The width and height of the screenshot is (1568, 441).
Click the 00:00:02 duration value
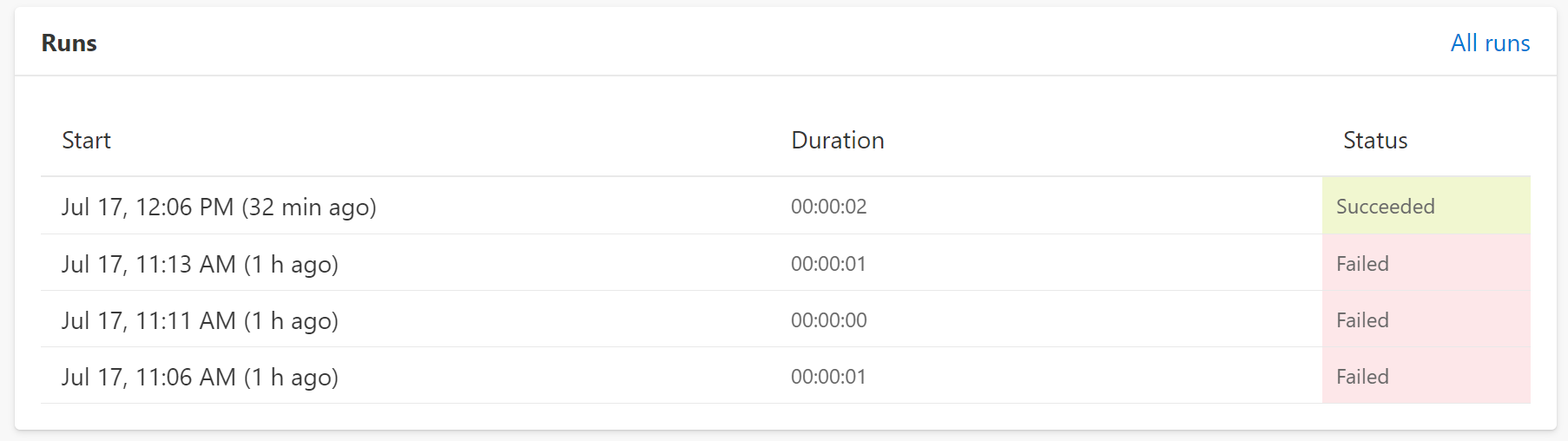(x=828, y=207)
